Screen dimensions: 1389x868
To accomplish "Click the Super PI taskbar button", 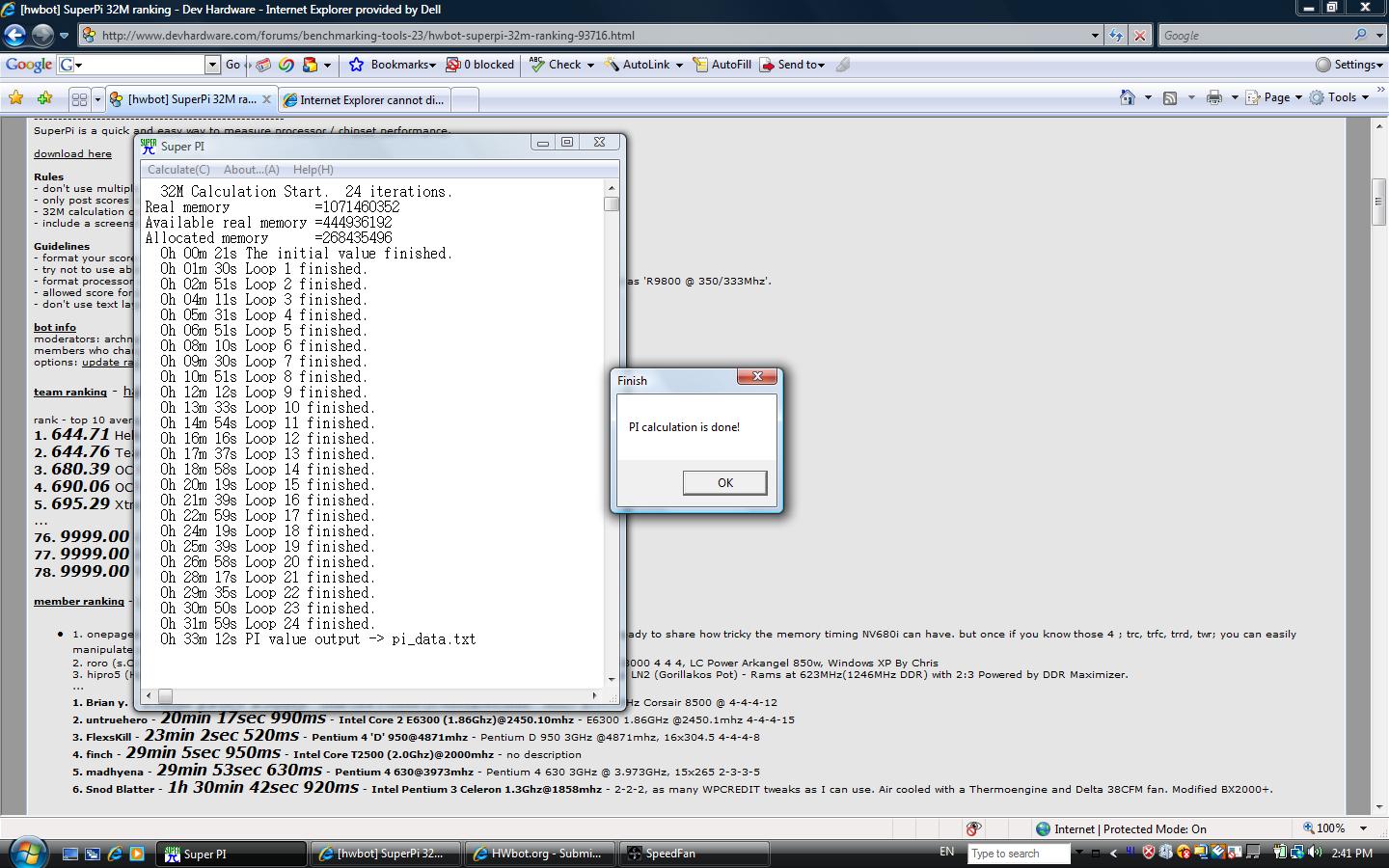I will (x=231, y=854).
